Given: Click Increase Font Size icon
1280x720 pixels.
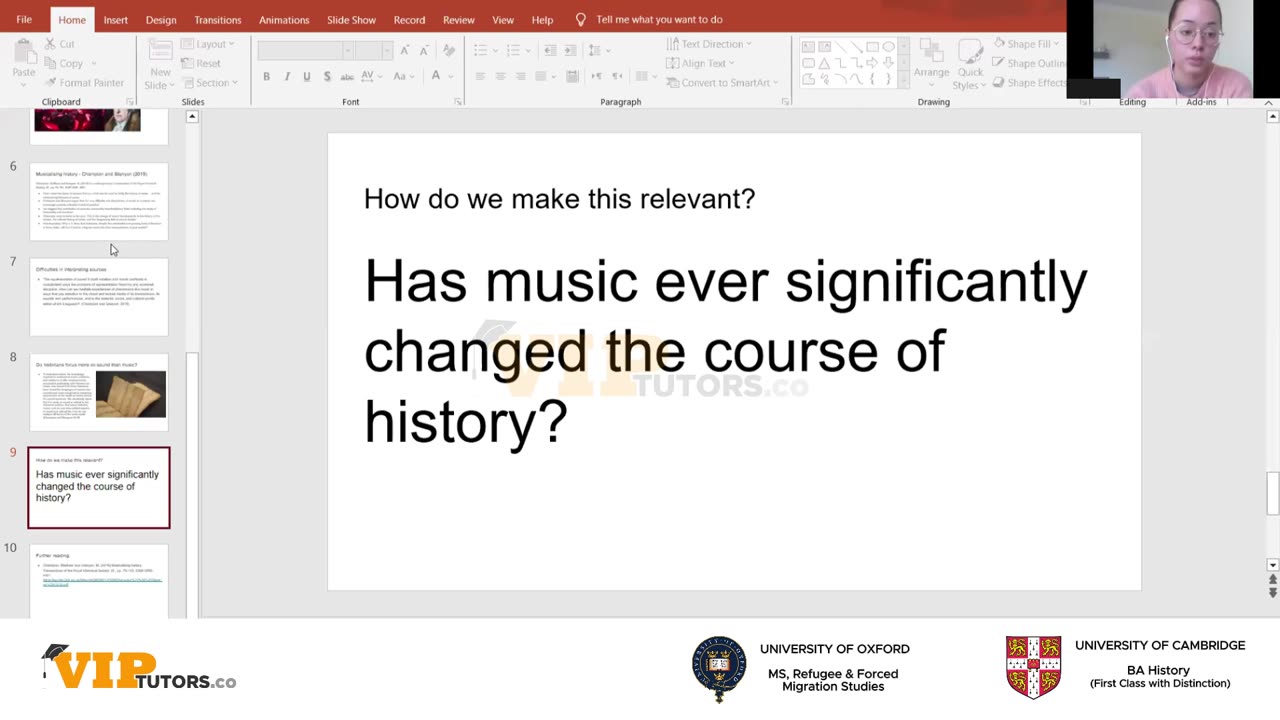Looking at the screenshot, I should click(x=405, y=50).
